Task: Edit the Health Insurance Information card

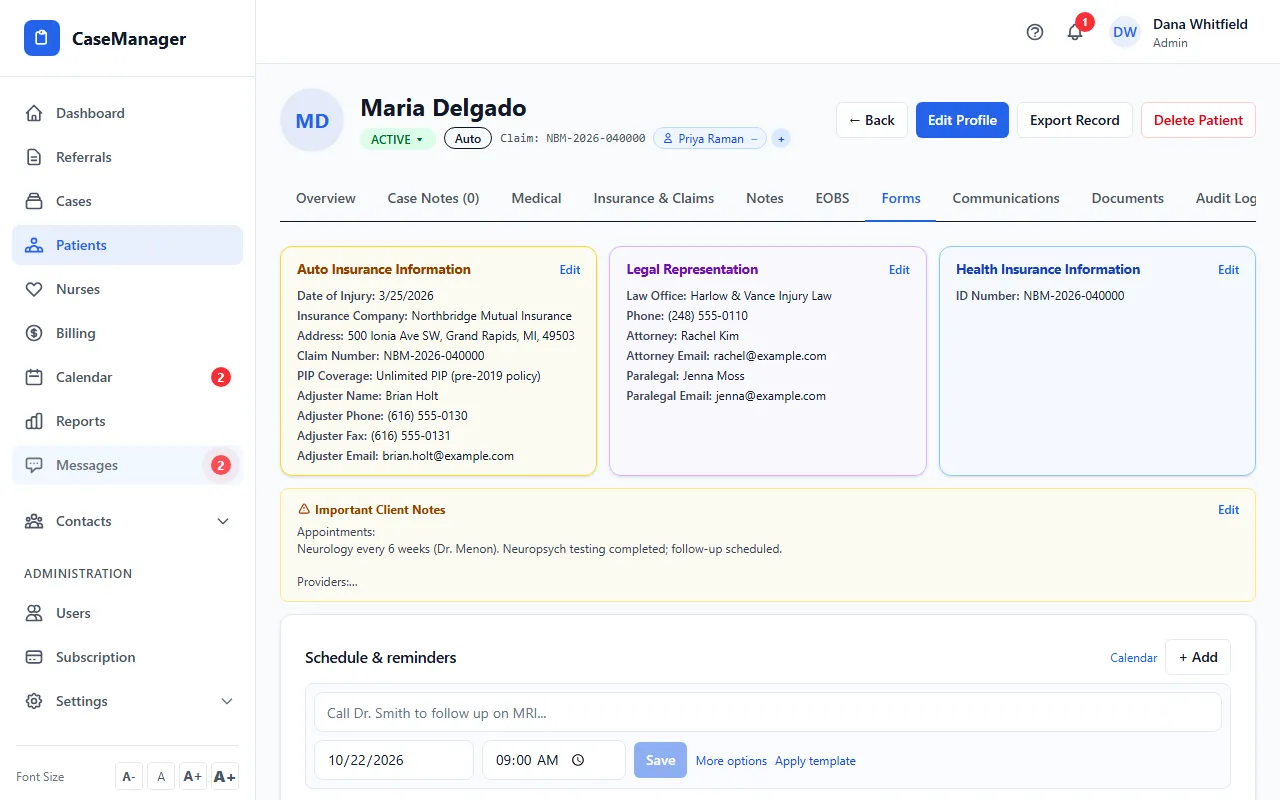Action: point(1229,270)
